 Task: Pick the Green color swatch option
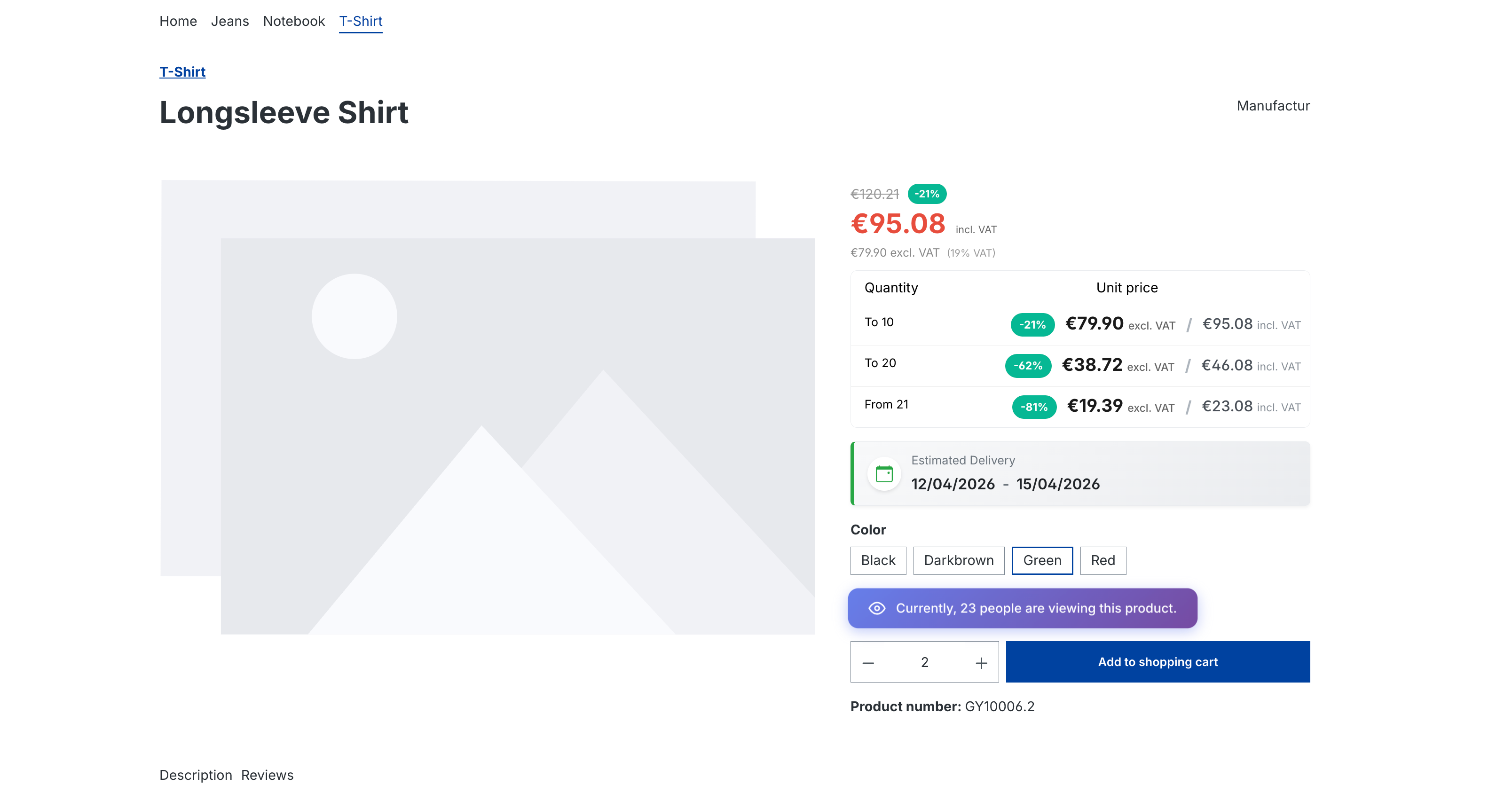click(x=1042, y=560)
